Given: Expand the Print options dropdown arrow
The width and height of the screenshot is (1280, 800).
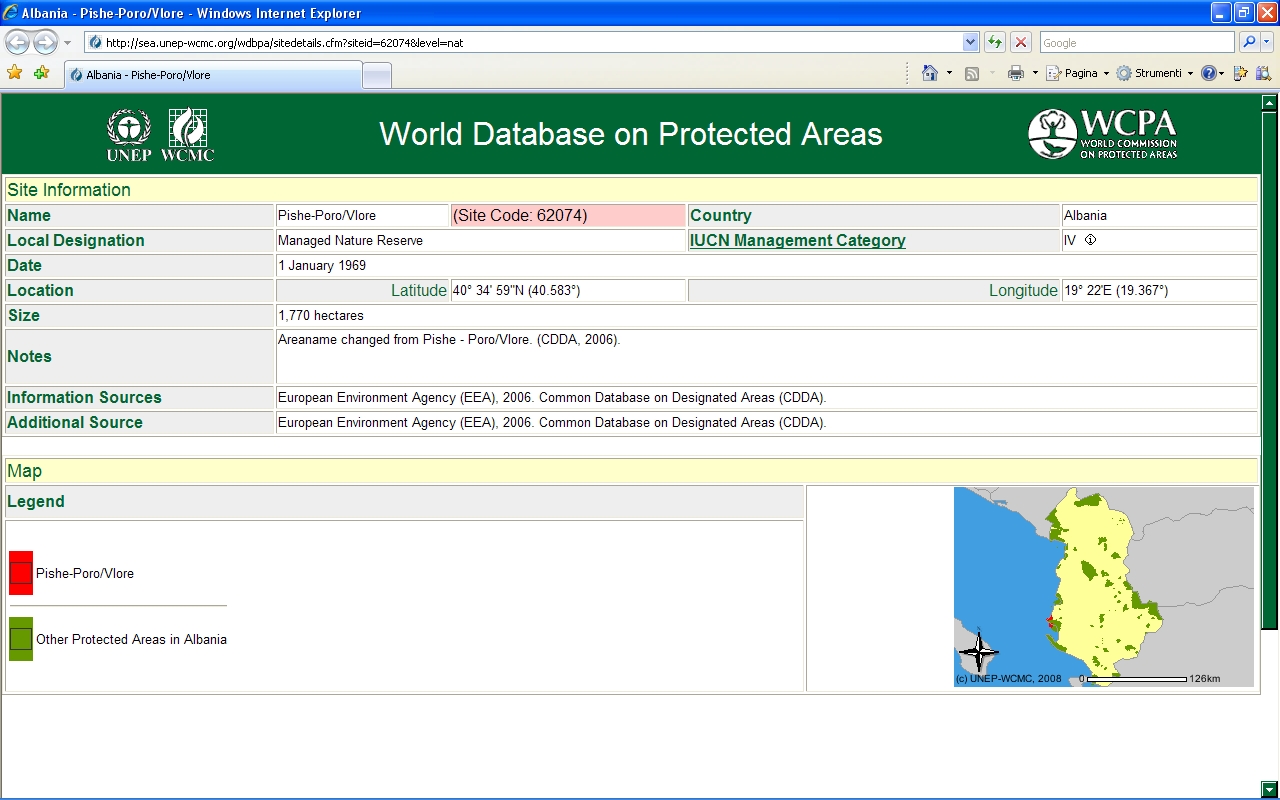Looking at the screenshot, I should click(x=1035, y=73).
